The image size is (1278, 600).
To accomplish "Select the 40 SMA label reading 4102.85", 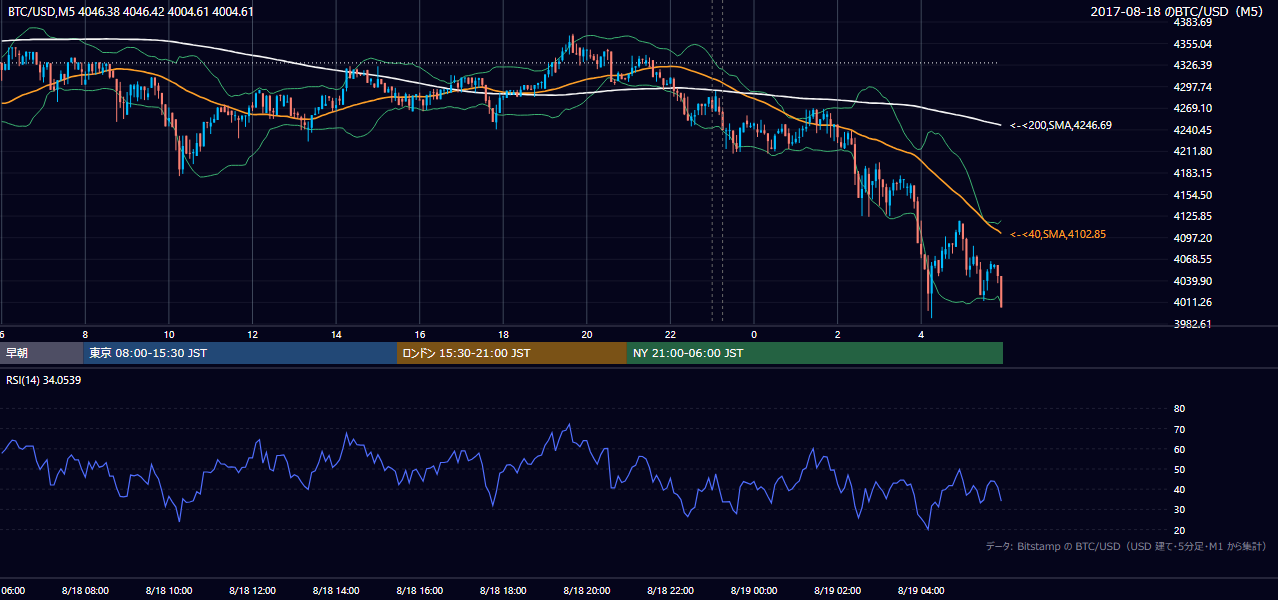I will [1058, 234].
